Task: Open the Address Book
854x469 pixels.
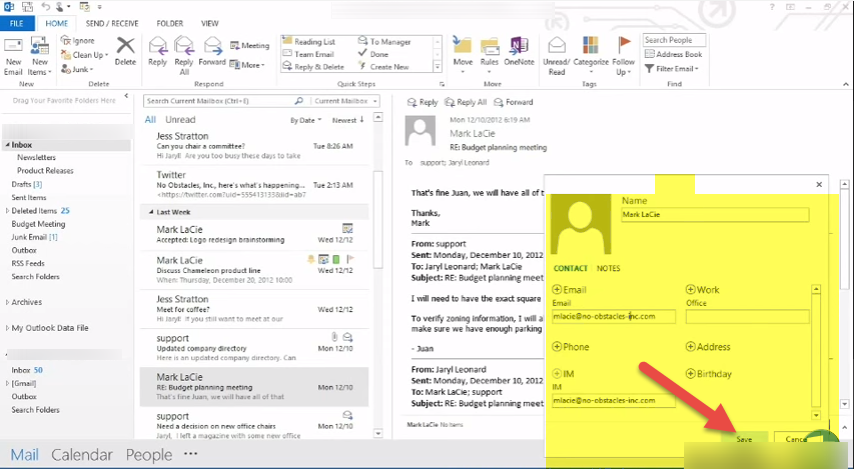Action: 674,54
